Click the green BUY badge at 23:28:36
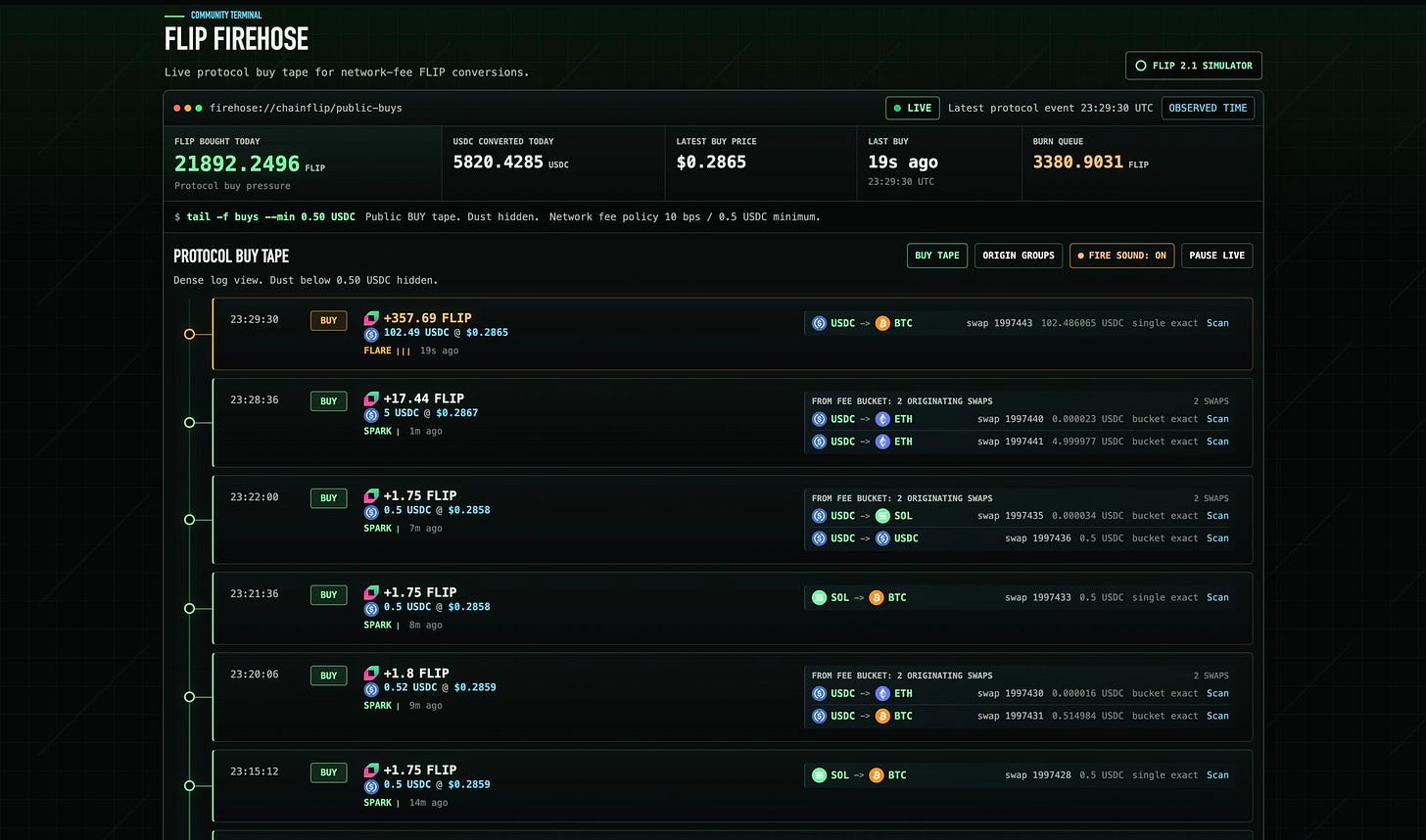 tap(328, 400)
